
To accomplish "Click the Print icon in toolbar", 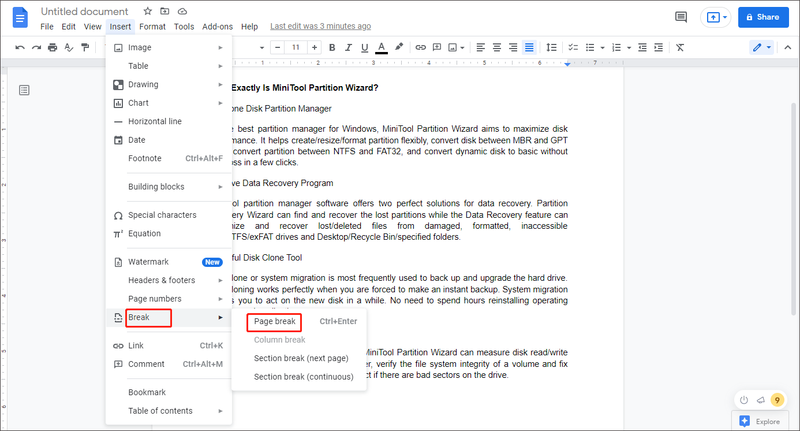I will [x=53, y=47].
